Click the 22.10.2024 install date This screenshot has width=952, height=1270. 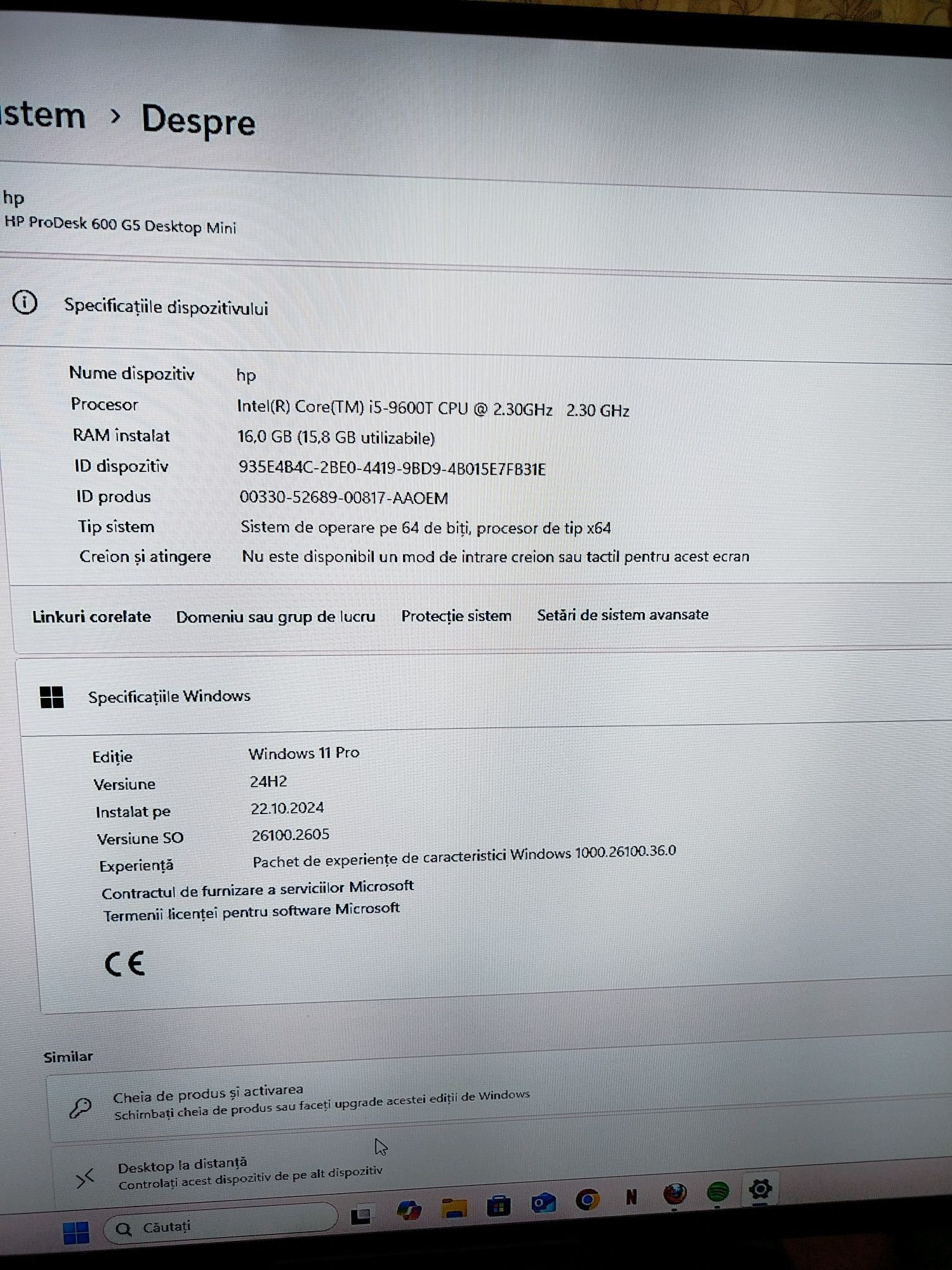point(288,808)
